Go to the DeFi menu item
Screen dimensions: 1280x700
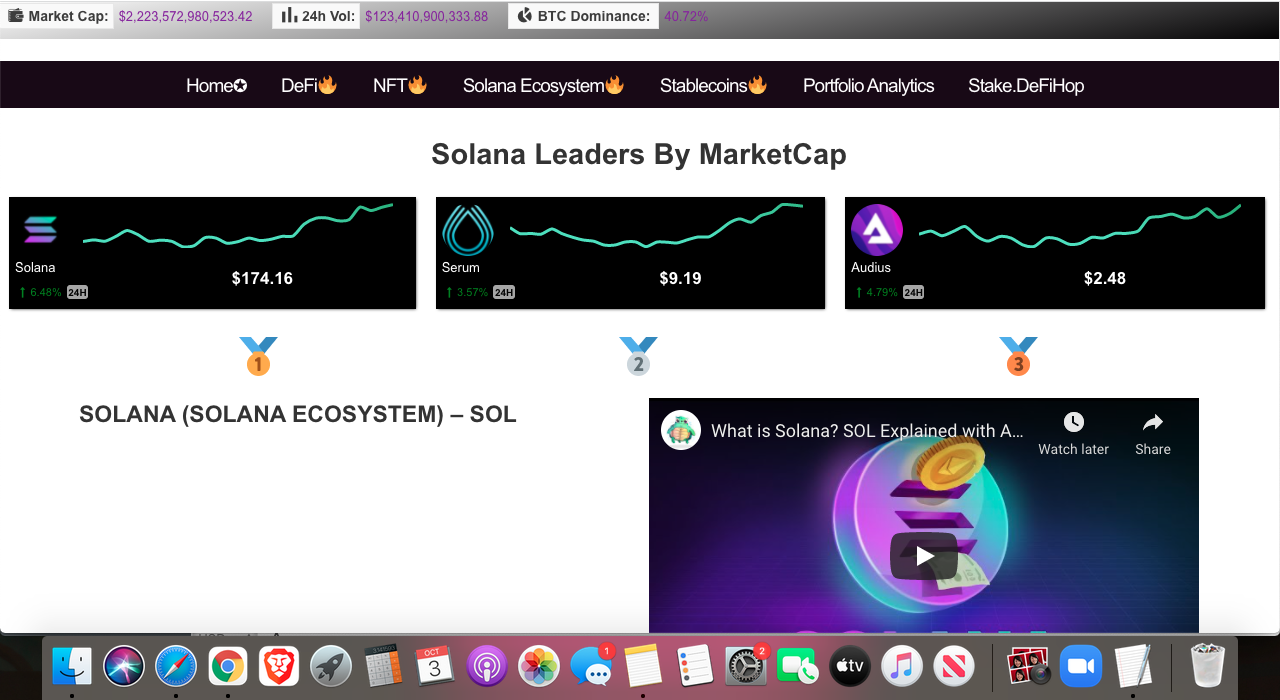click(x=309, y=85)
